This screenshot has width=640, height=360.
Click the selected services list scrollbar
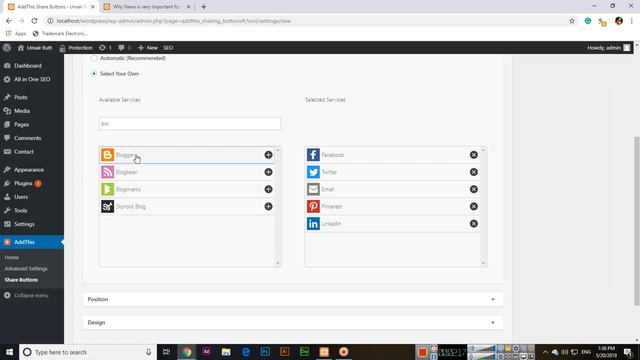[483, 206]
